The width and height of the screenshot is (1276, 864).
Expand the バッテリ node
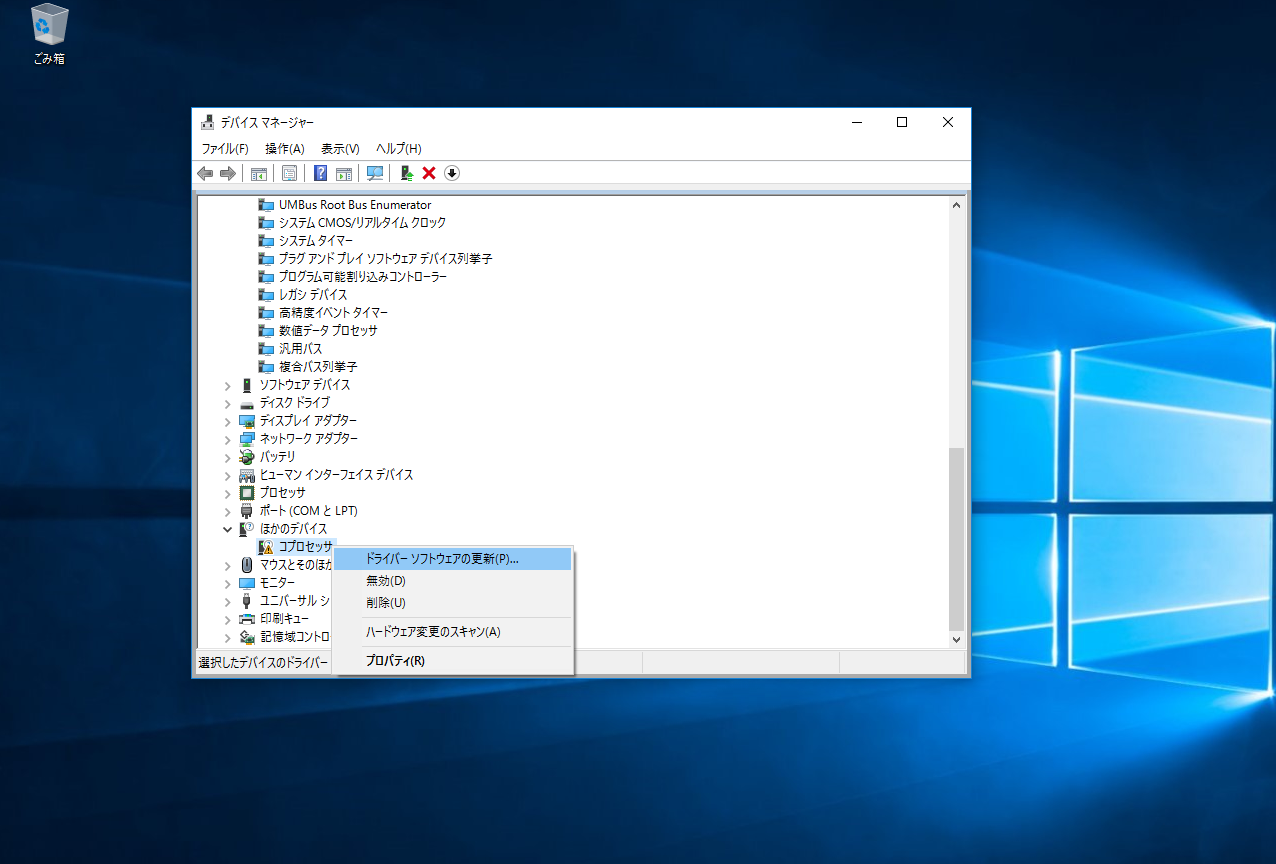[228, 457]
